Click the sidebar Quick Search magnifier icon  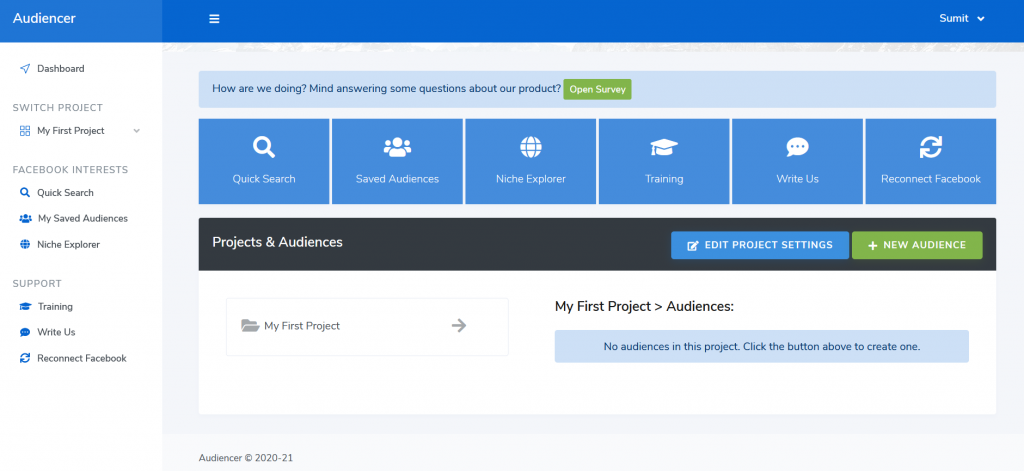click(x=25, y=193)
